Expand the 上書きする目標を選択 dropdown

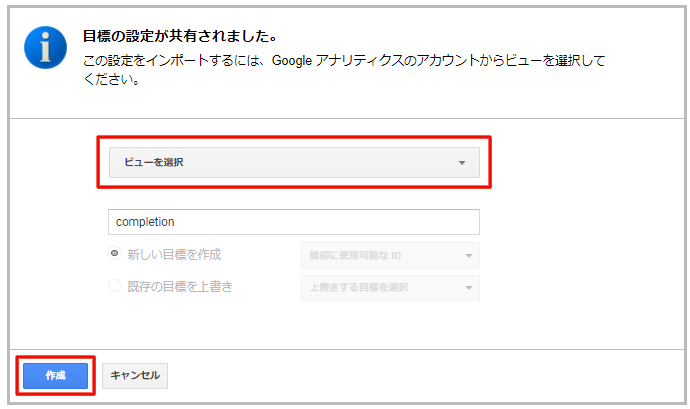tap(390, 287)
